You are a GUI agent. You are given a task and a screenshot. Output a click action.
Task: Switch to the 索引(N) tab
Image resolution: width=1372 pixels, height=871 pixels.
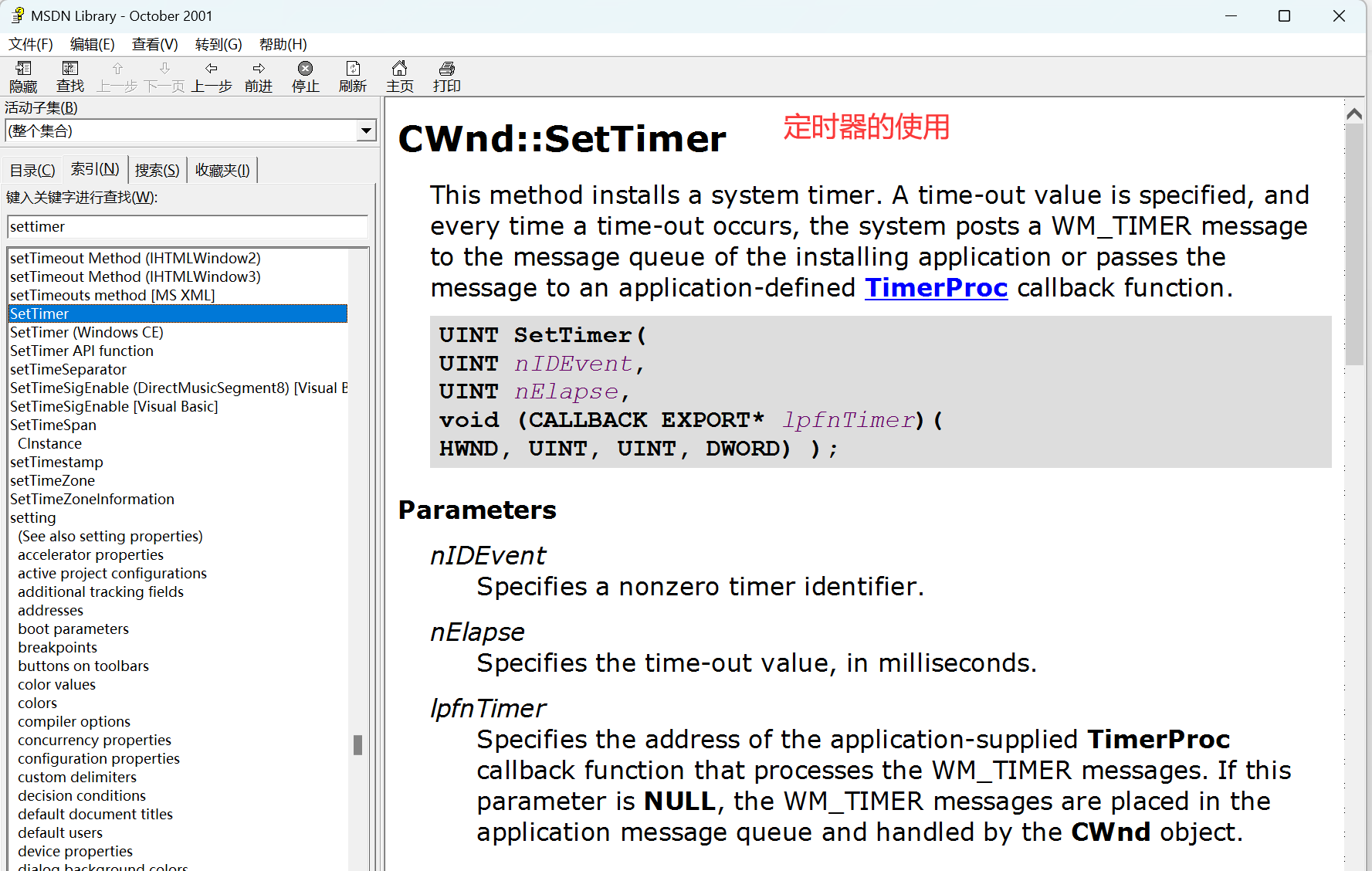click(x=95, y=168)
